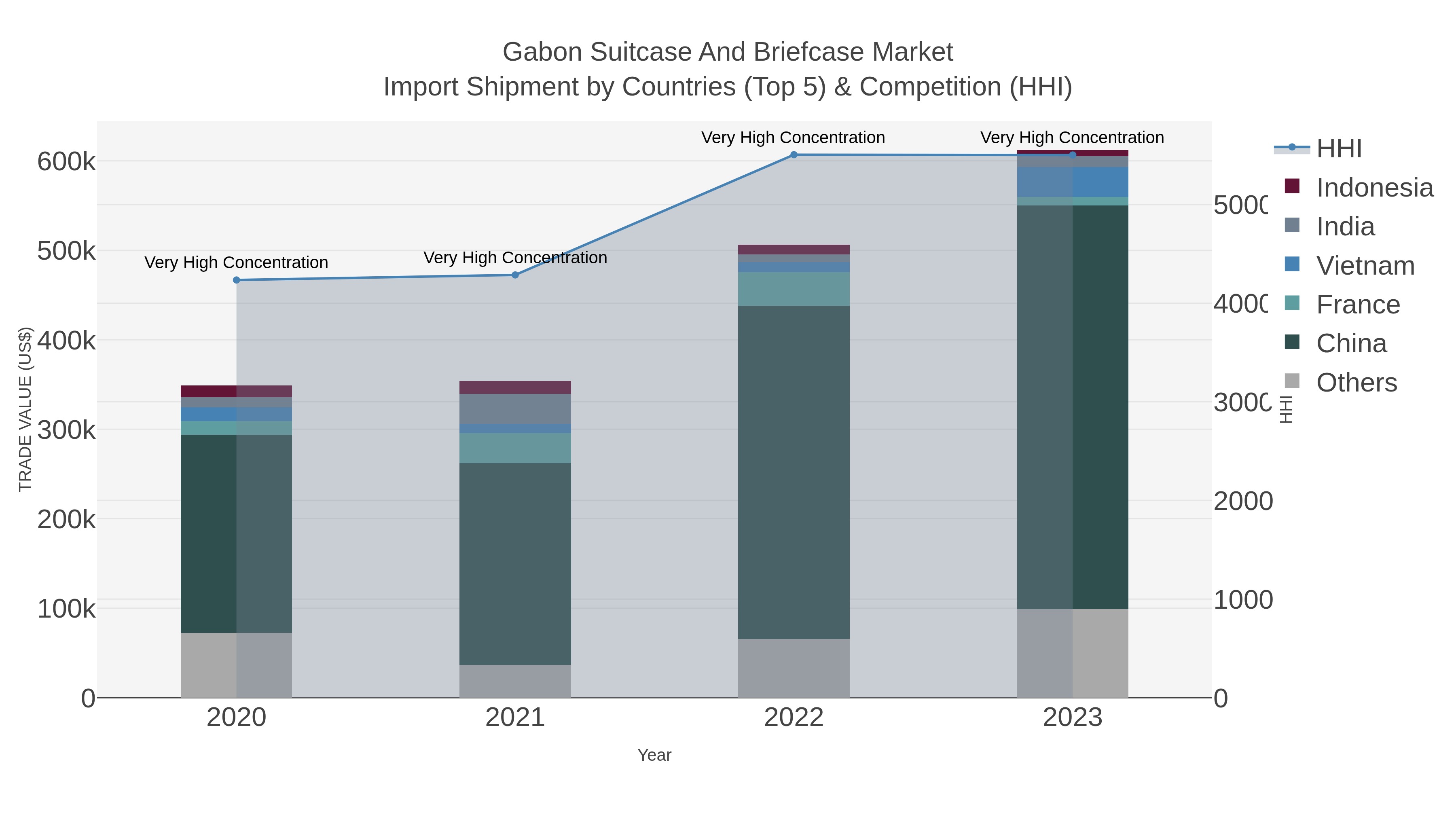The width and height of the screenshot is (1456, 819).
Task: Click the Import Shipment by Countries subtitle
Action: coord(728,87)
